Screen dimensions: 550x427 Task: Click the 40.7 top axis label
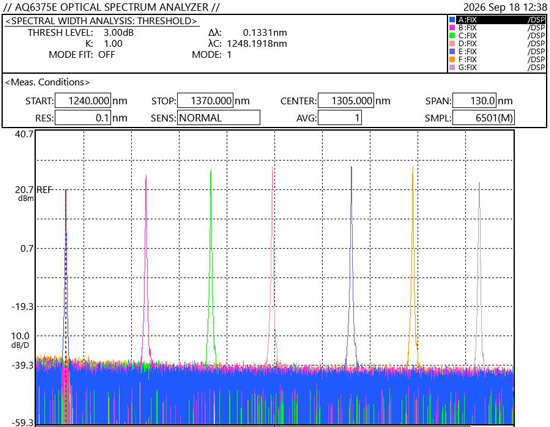(24, 134)
